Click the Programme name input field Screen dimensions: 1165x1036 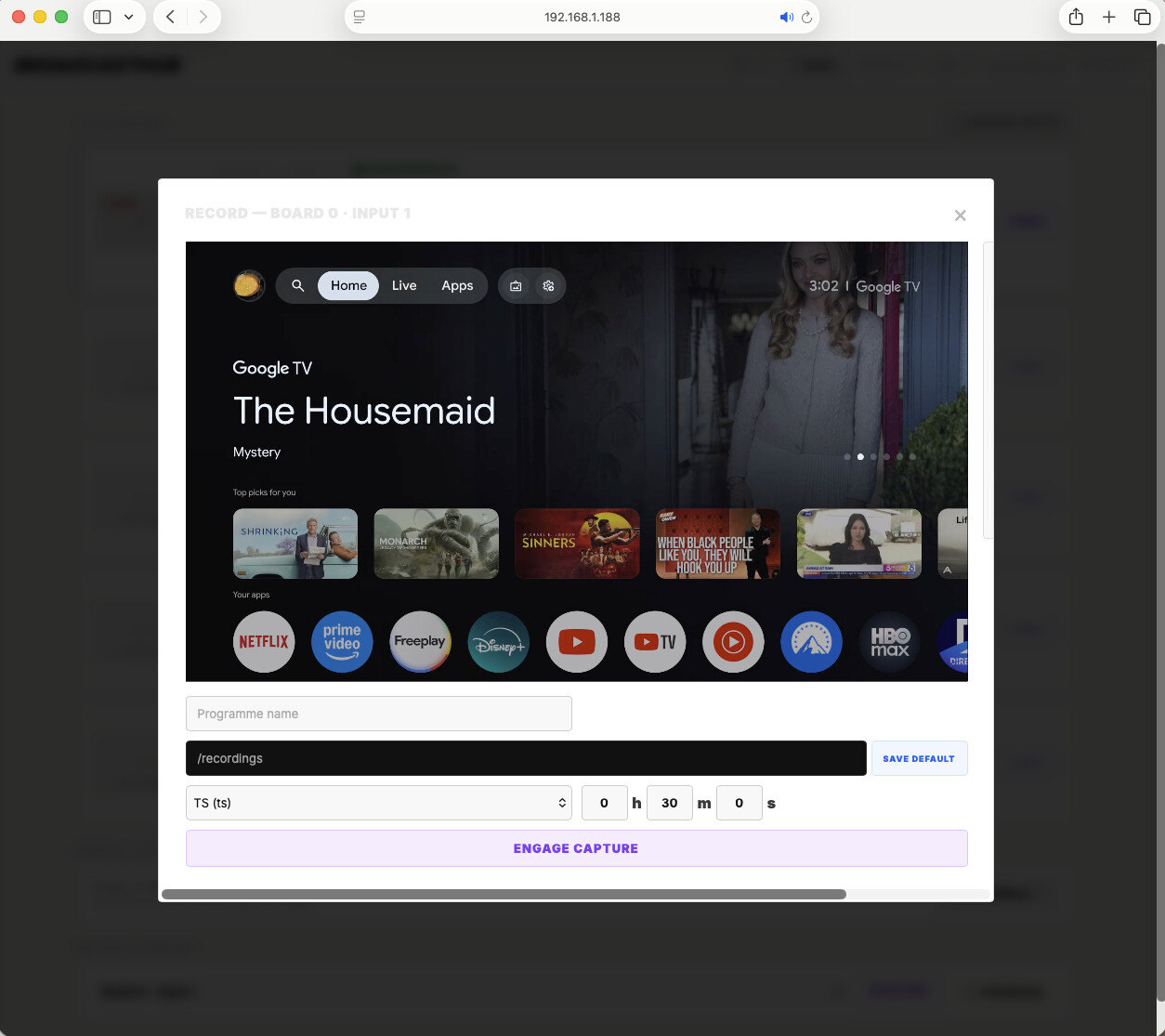coord(379,714)
